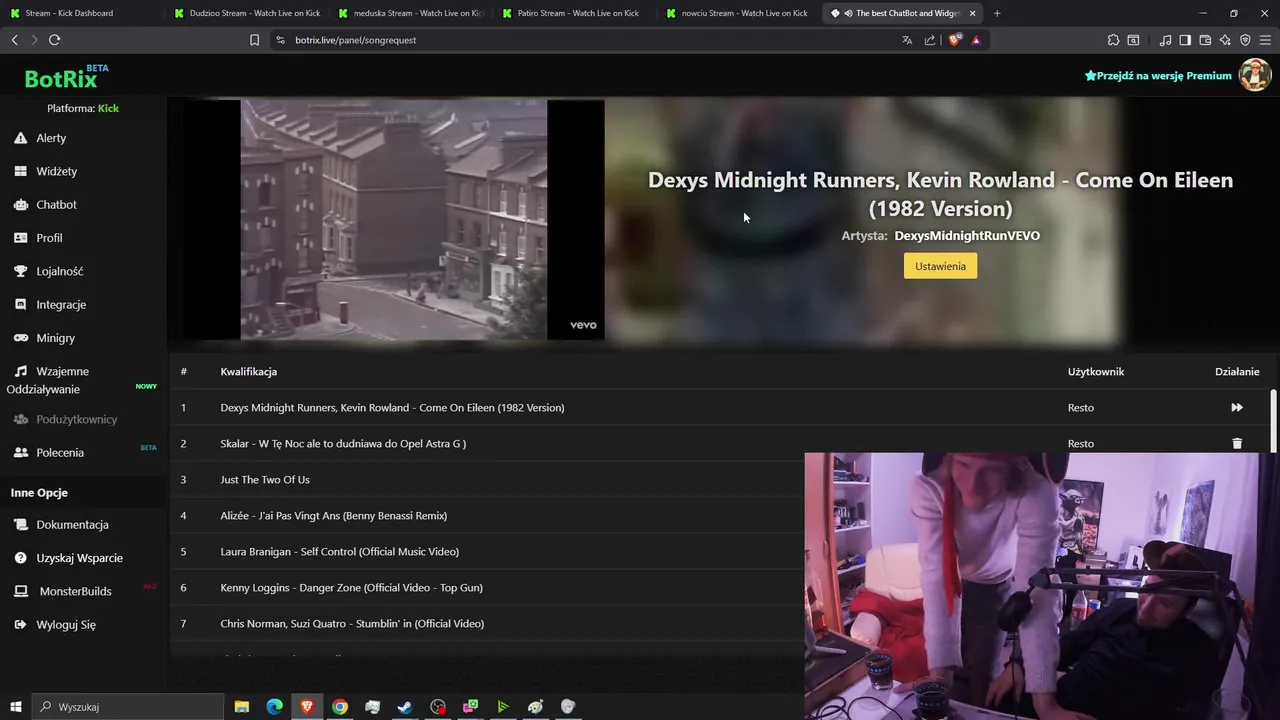Screen dimensions: 1280x720
Task: Open the Brave Wallet icon
Action: 1205,40
